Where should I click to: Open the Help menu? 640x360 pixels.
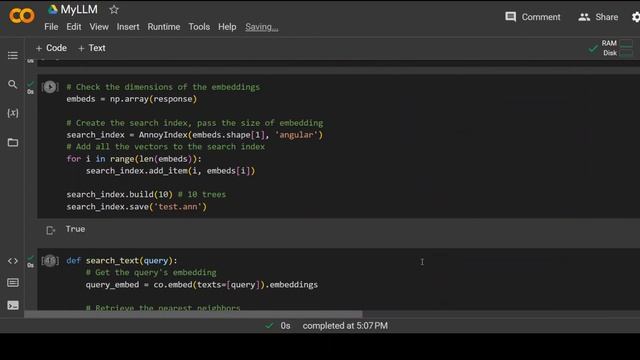click(227, 27)
